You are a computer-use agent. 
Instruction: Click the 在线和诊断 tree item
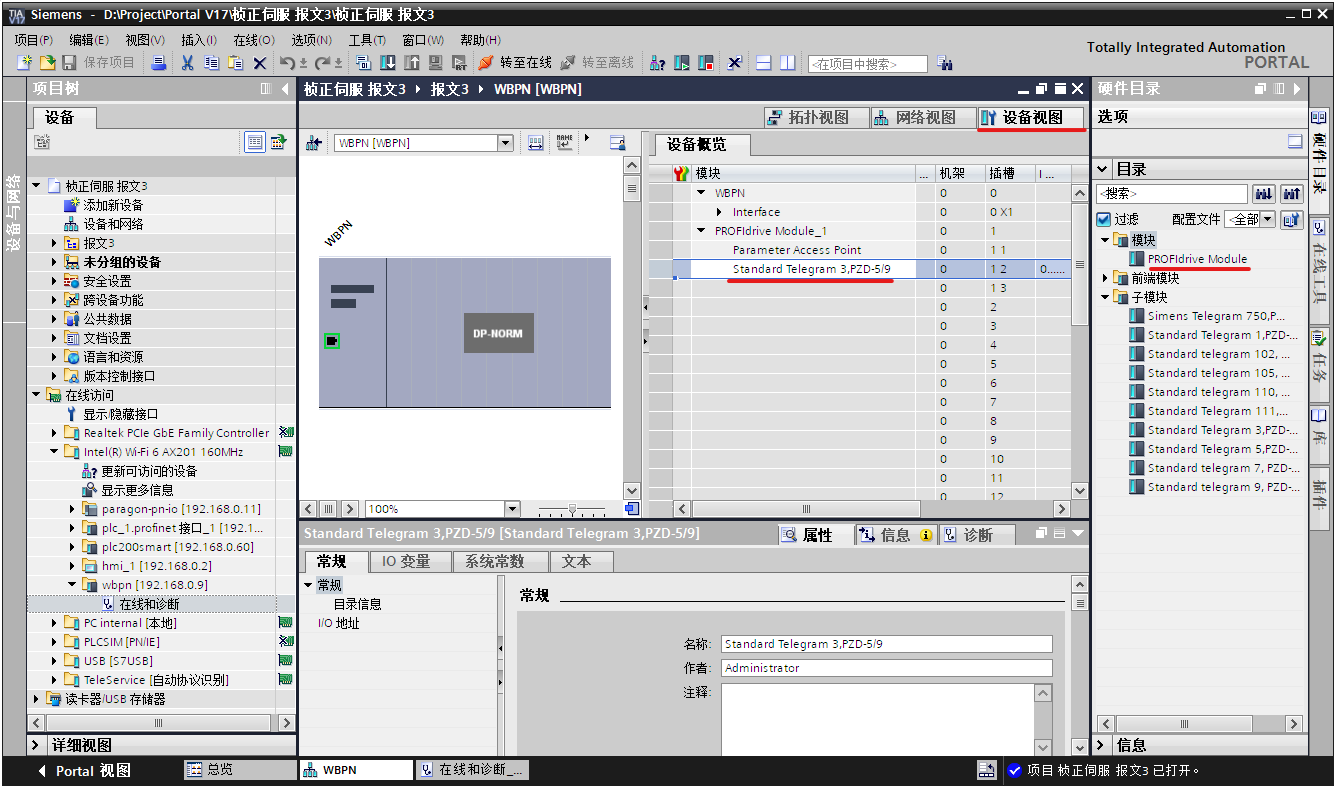(x=149, y=604)
